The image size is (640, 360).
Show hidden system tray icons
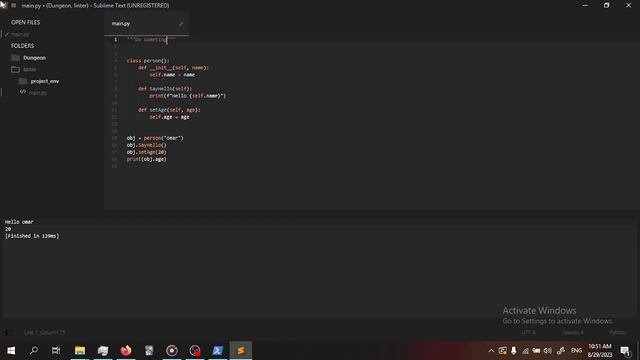pyautogui.click(x=491, y=351)
